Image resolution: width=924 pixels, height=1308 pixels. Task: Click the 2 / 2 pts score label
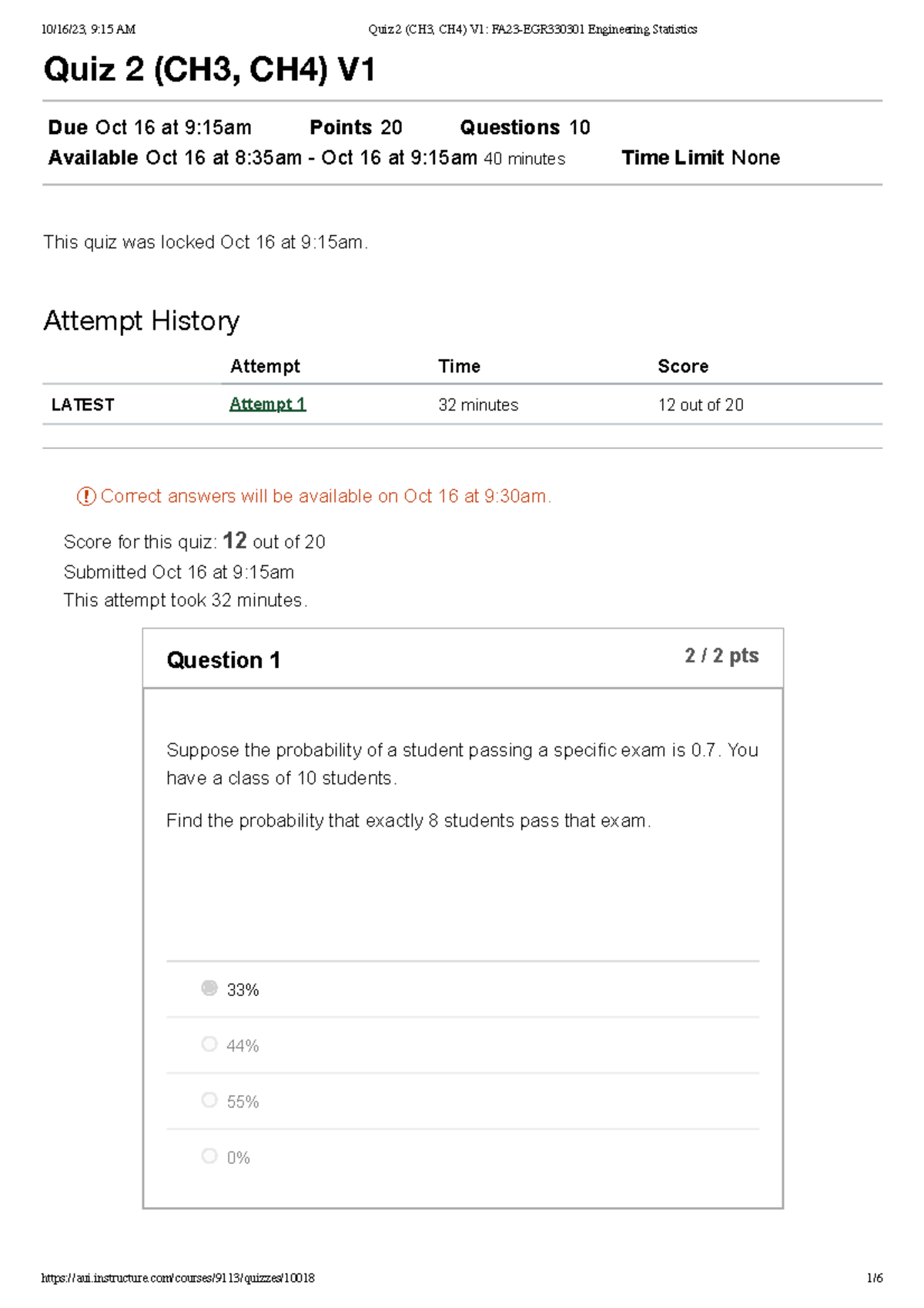click(721, 656)
